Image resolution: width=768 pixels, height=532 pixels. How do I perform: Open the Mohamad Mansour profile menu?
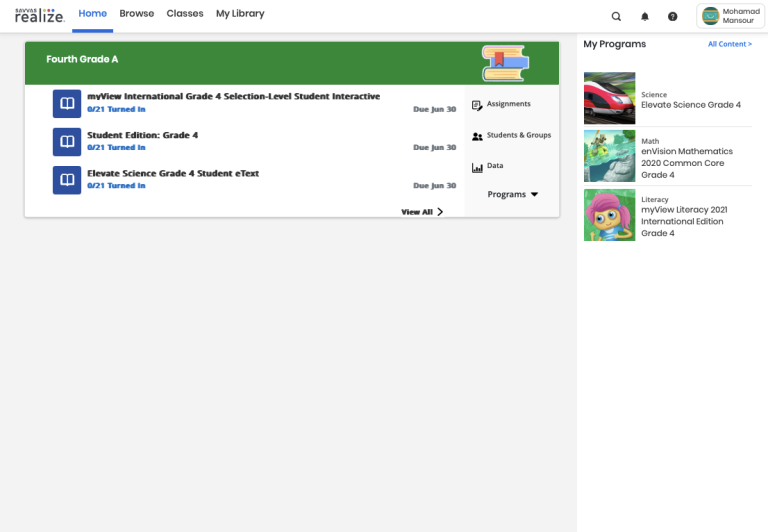tap(730, 16)
